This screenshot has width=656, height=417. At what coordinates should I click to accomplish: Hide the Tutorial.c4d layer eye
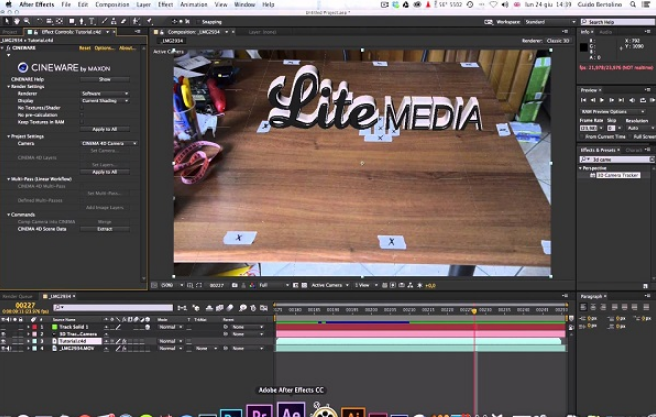pos(3,341)
